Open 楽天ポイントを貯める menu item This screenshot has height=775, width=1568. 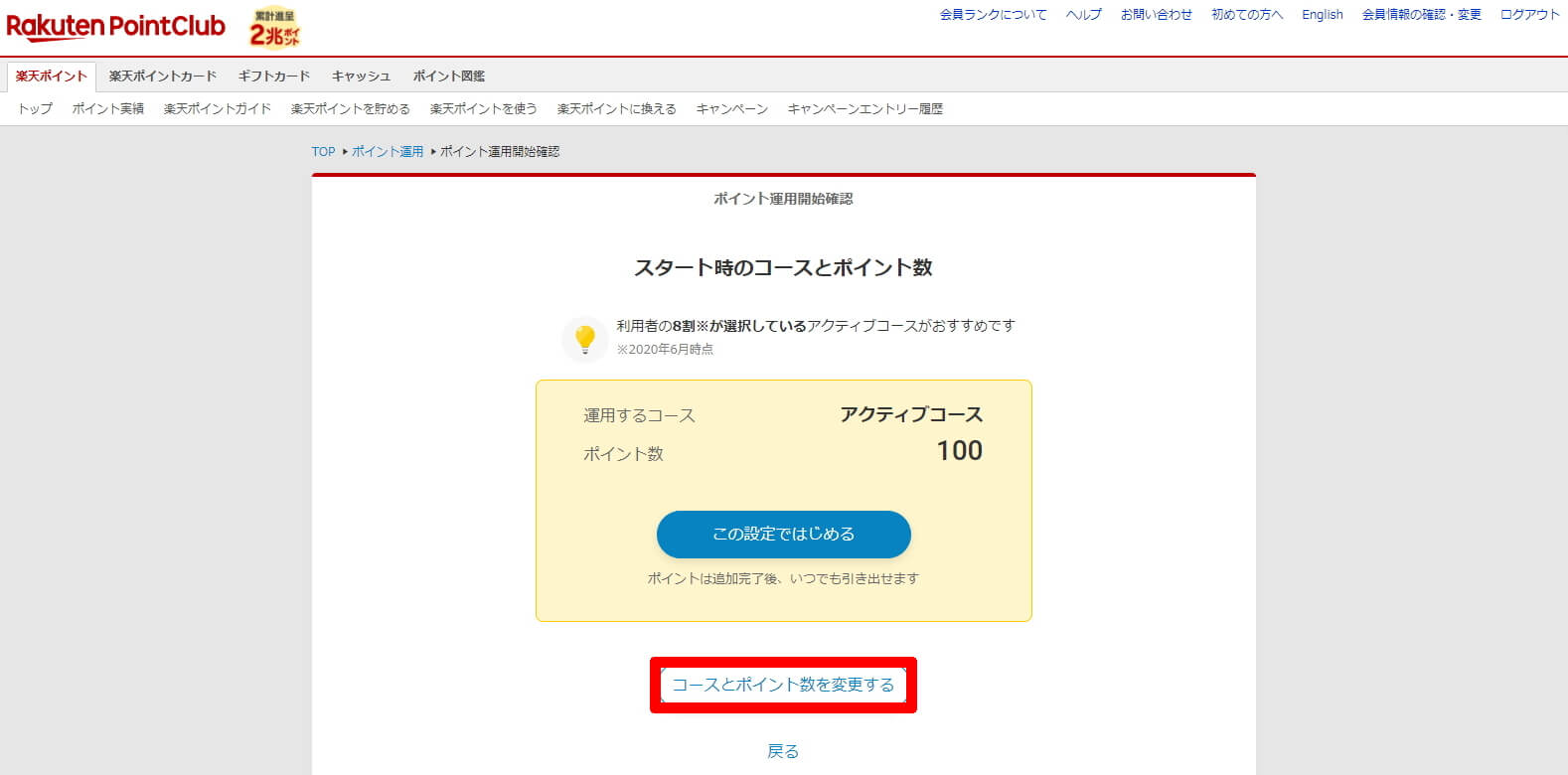coord(351,109)
